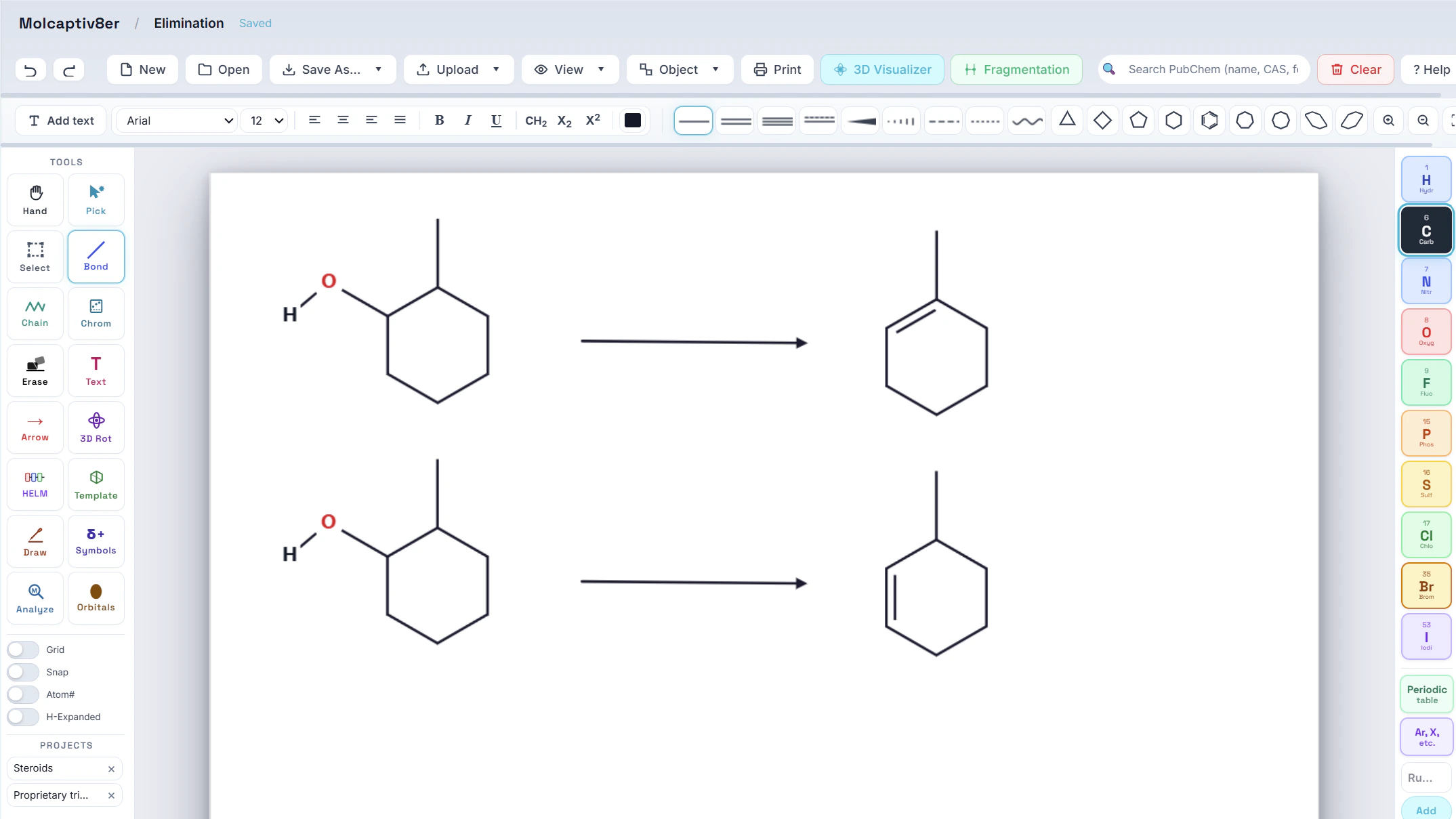Click the black text color swatch

[633, 121]
